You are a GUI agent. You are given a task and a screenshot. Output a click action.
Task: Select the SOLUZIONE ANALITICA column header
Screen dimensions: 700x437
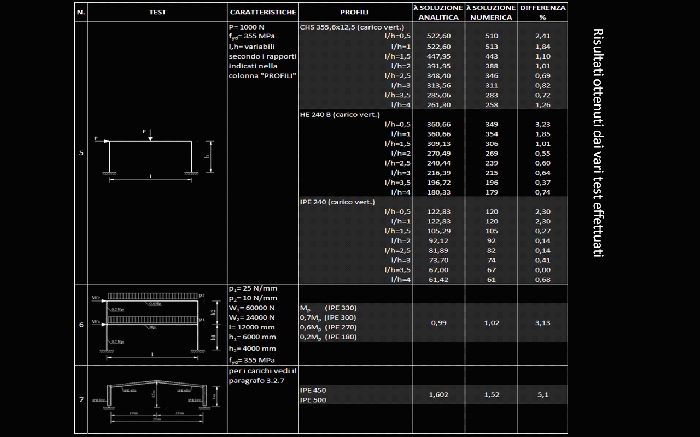tap(439, 12)
